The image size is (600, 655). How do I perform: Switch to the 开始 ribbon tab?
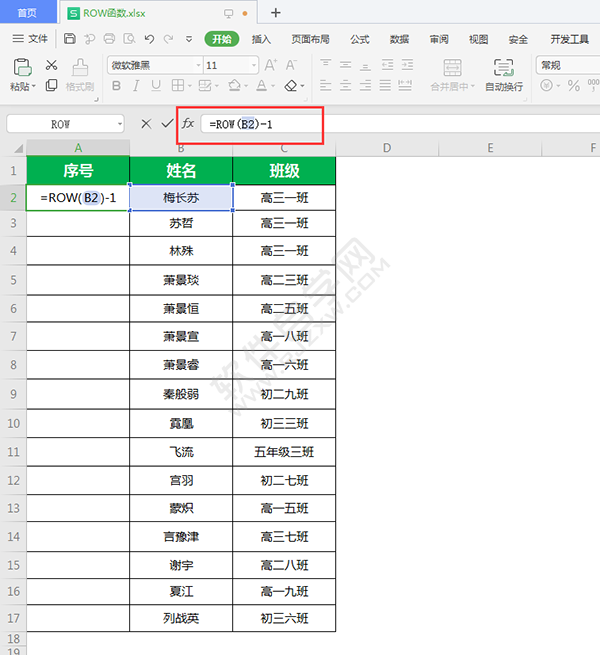221,39
